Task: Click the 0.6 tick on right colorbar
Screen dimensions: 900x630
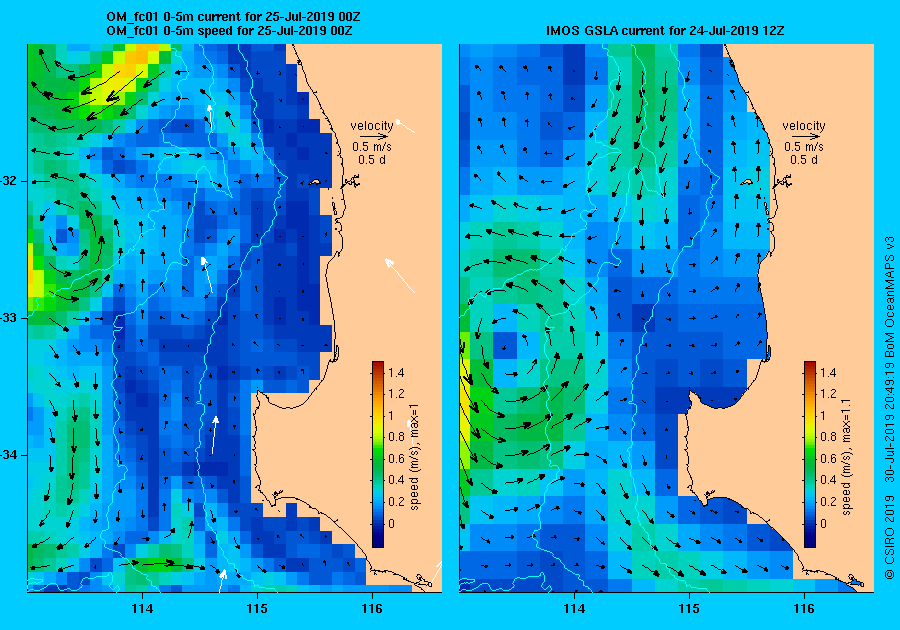Action: tap(828, 458)
